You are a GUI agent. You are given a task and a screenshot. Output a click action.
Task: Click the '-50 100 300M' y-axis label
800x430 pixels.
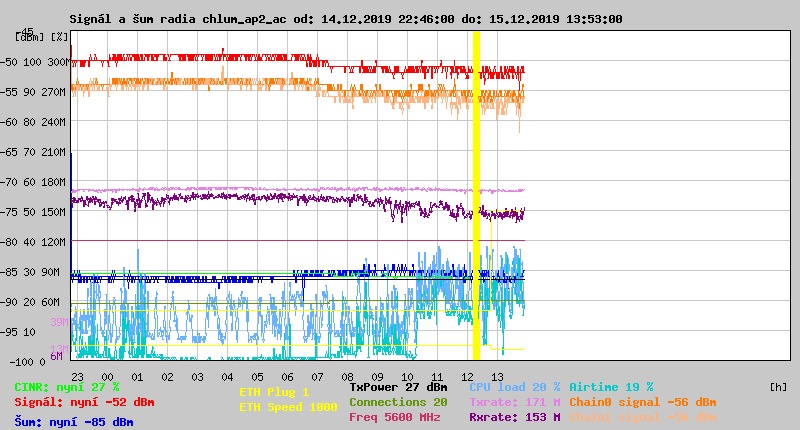point(34,62)
